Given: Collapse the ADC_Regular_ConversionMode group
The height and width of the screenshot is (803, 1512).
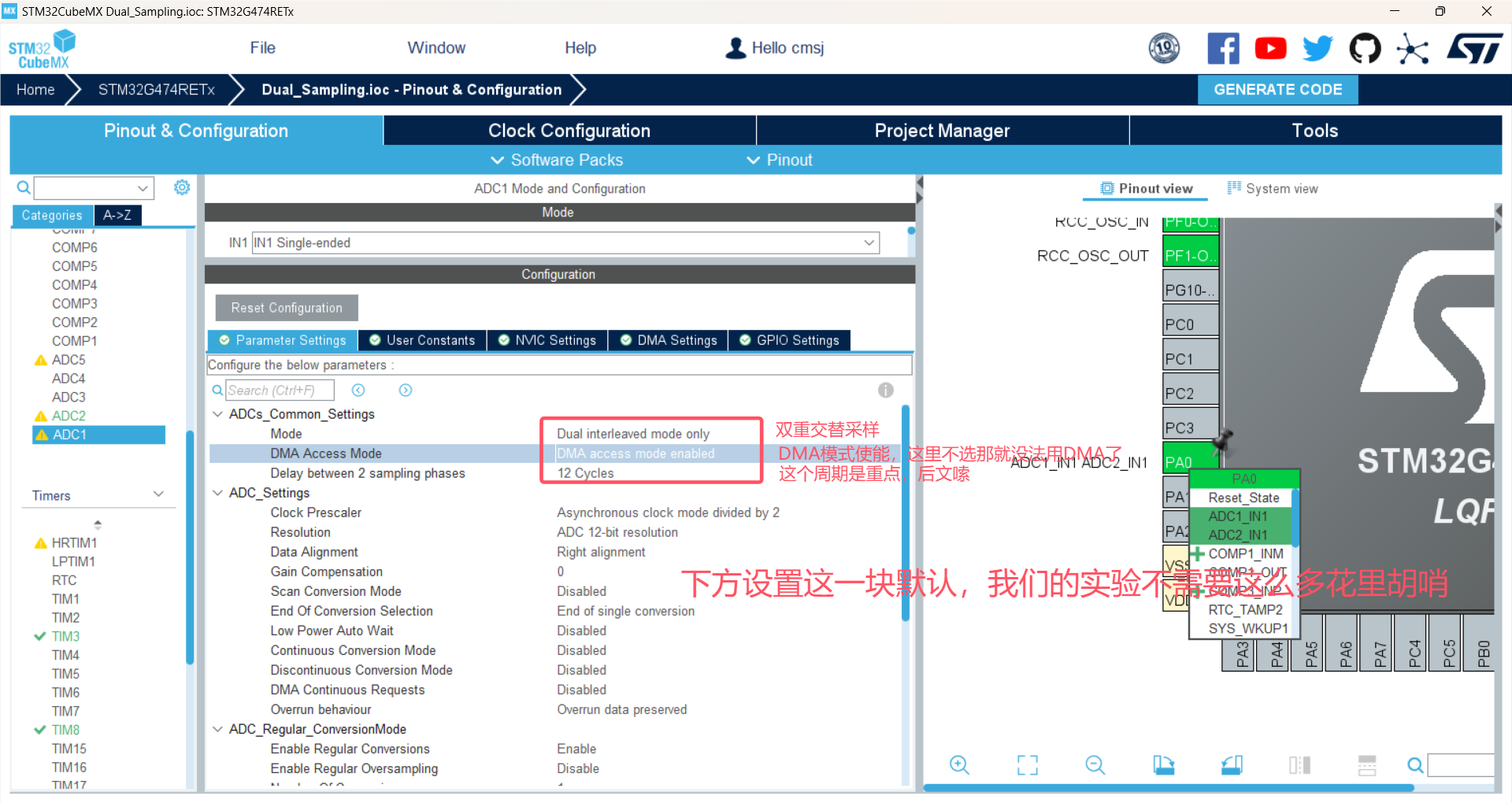Looking at the screenshot, I should 218,729.
